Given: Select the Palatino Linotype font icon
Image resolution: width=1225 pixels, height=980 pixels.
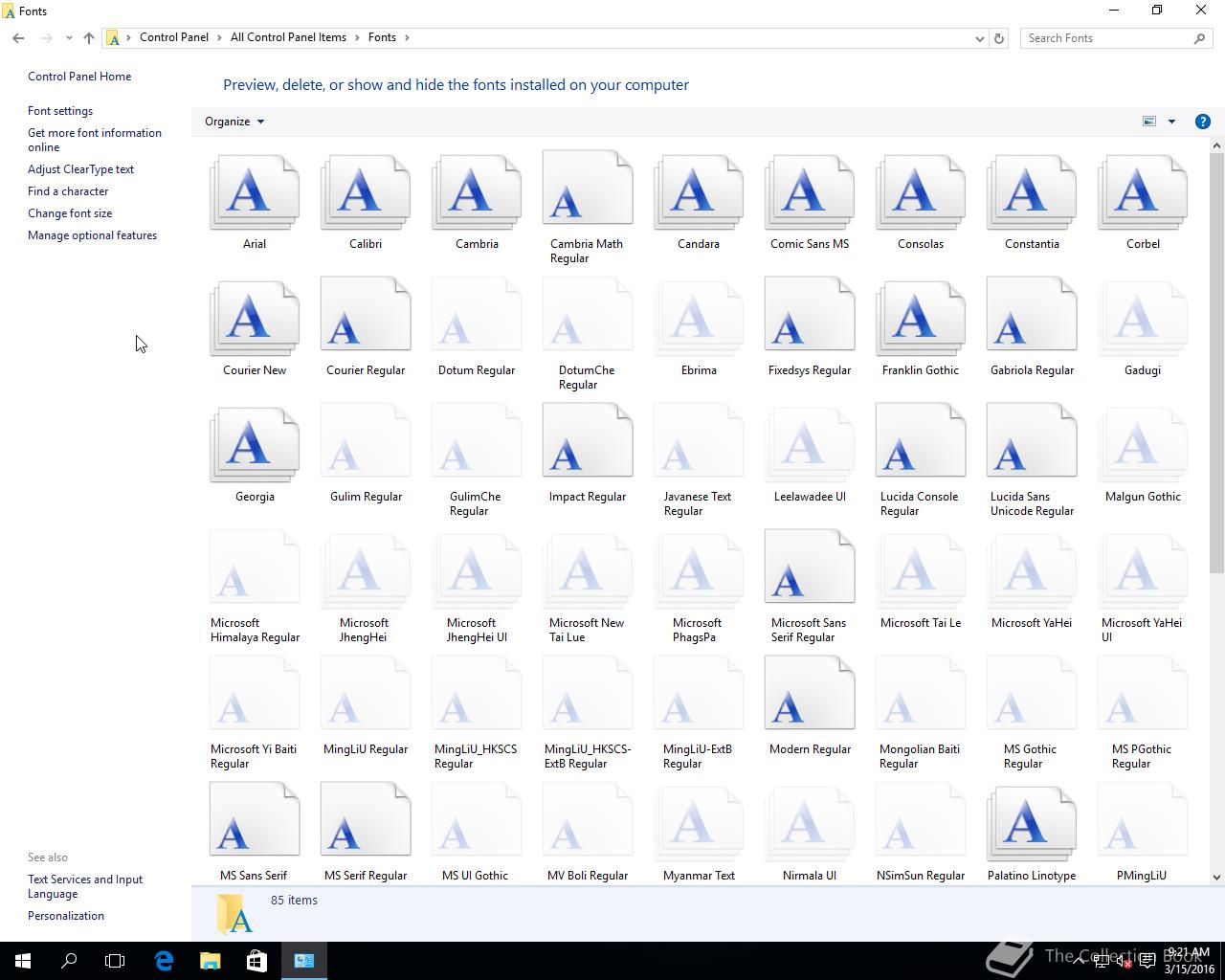Looking at the screenshot, I should (1031, 823).
